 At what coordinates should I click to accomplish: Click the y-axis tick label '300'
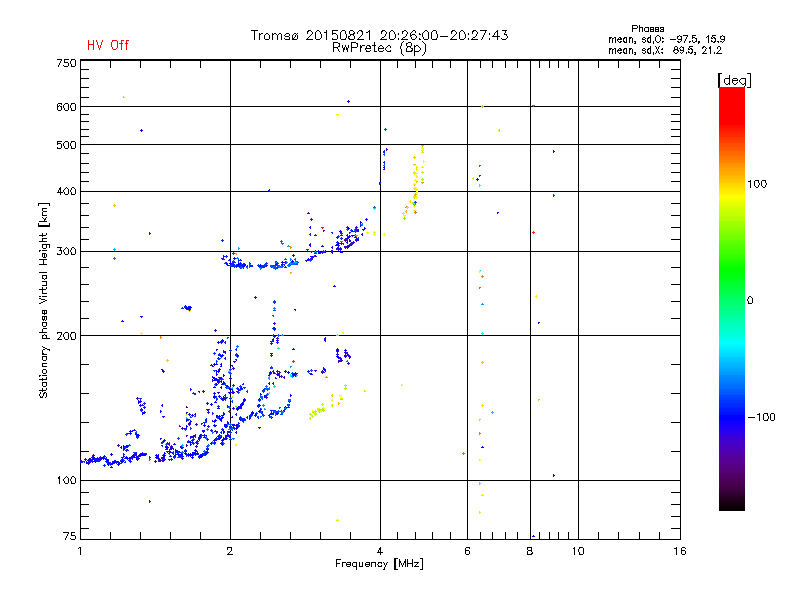(x=66, y=252)
